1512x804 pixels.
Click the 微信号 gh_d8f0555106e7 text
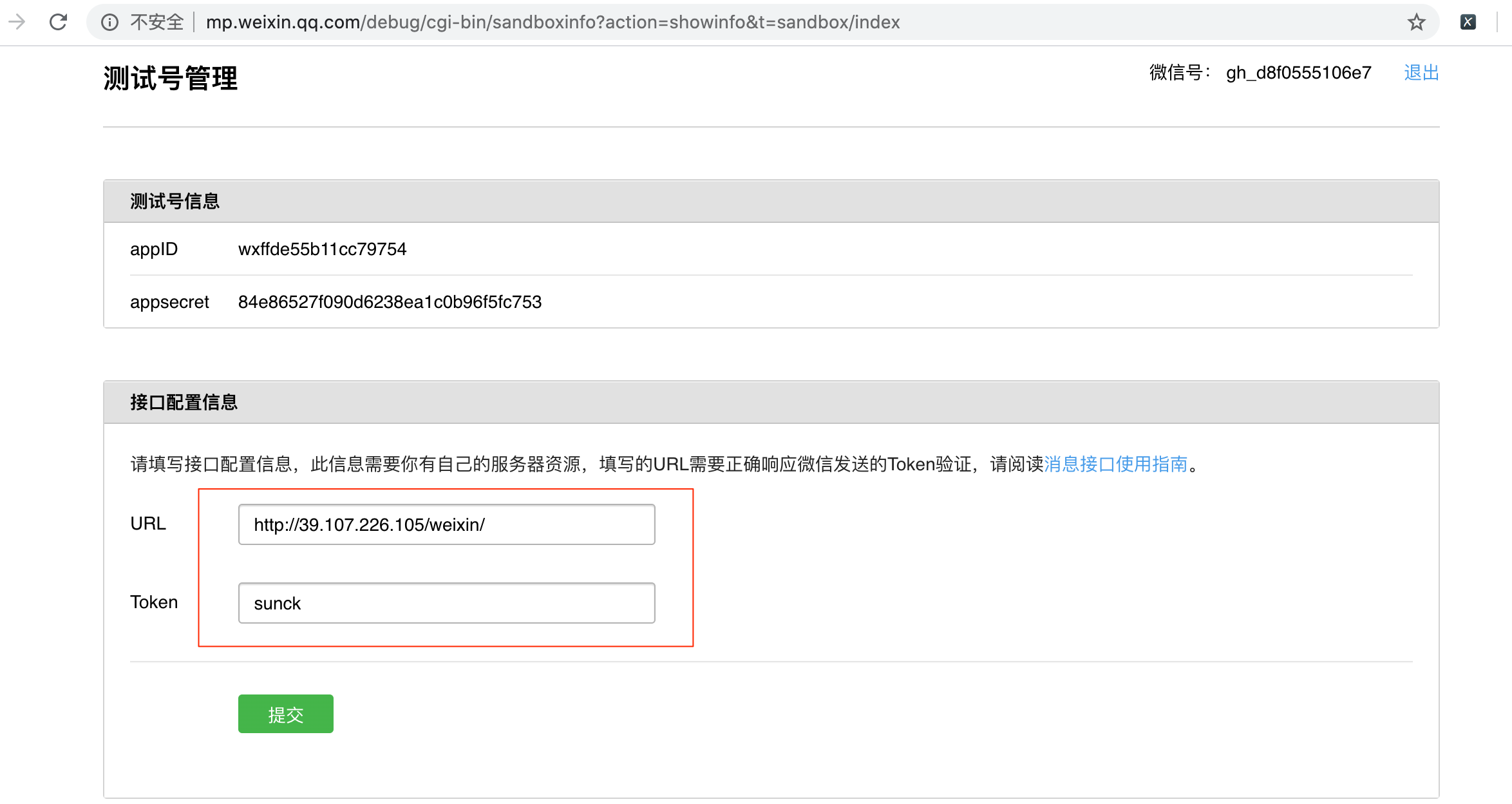pos(1298,73)
